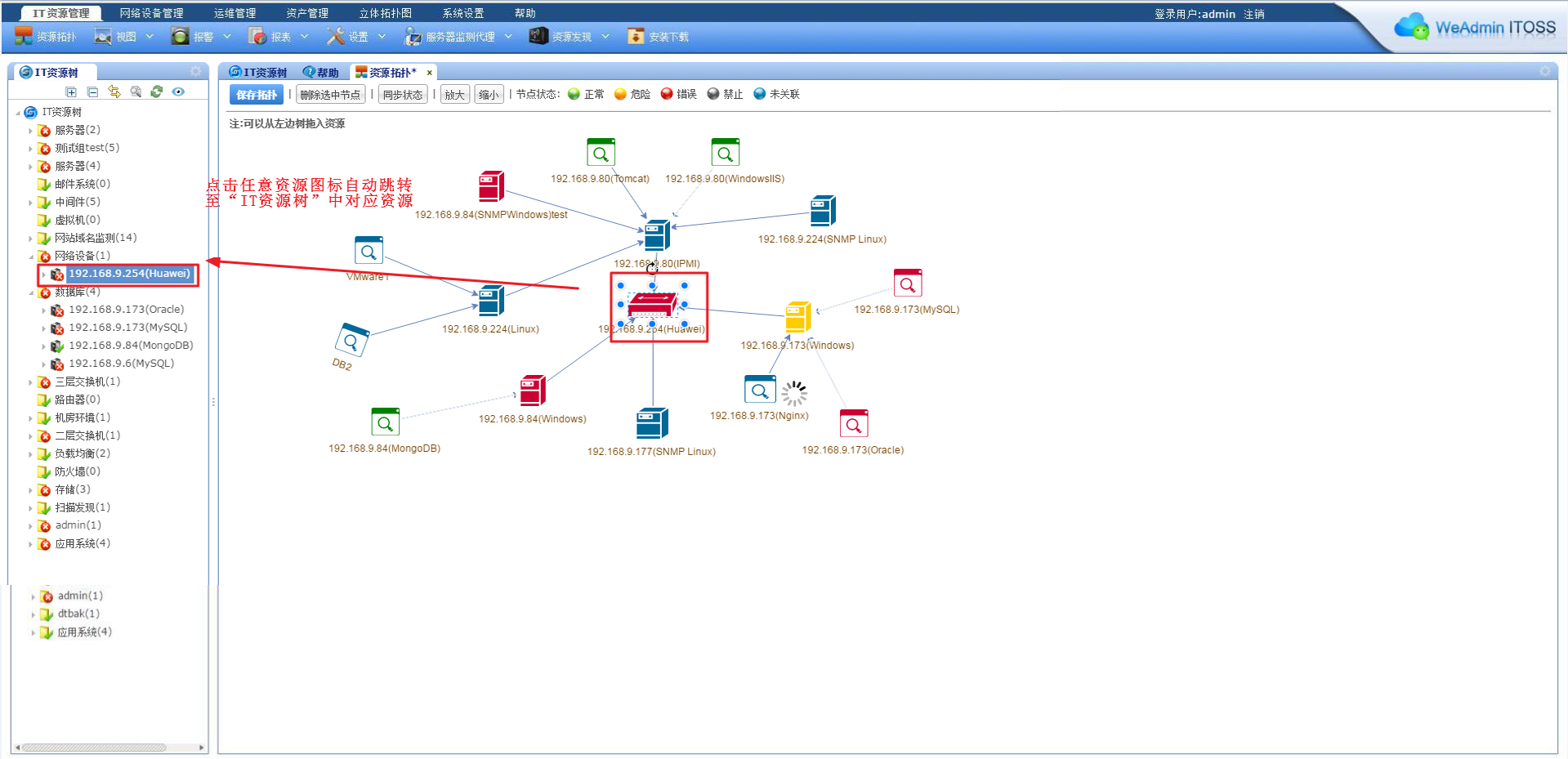
Task: Refresh the IT resource tree
Action: tap(157, 92)
